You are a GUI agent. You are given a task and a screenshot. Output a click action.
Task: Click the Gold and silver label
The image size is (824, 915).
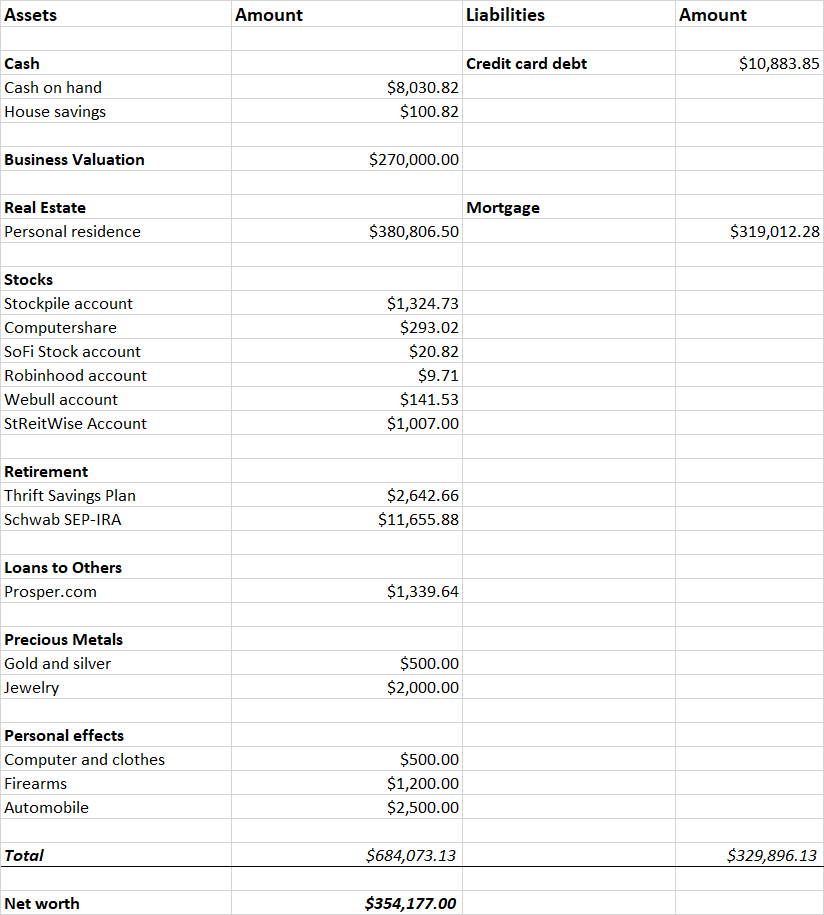[57, 663]
